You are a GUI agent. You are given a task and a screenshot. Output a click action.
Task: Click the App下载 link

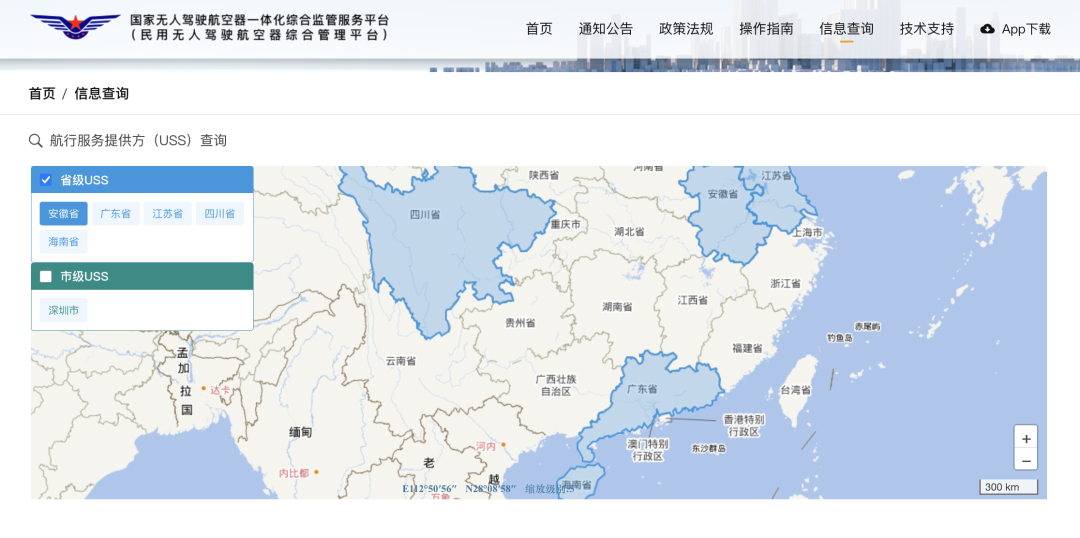pyautogui.click(x=1026, y=29)
